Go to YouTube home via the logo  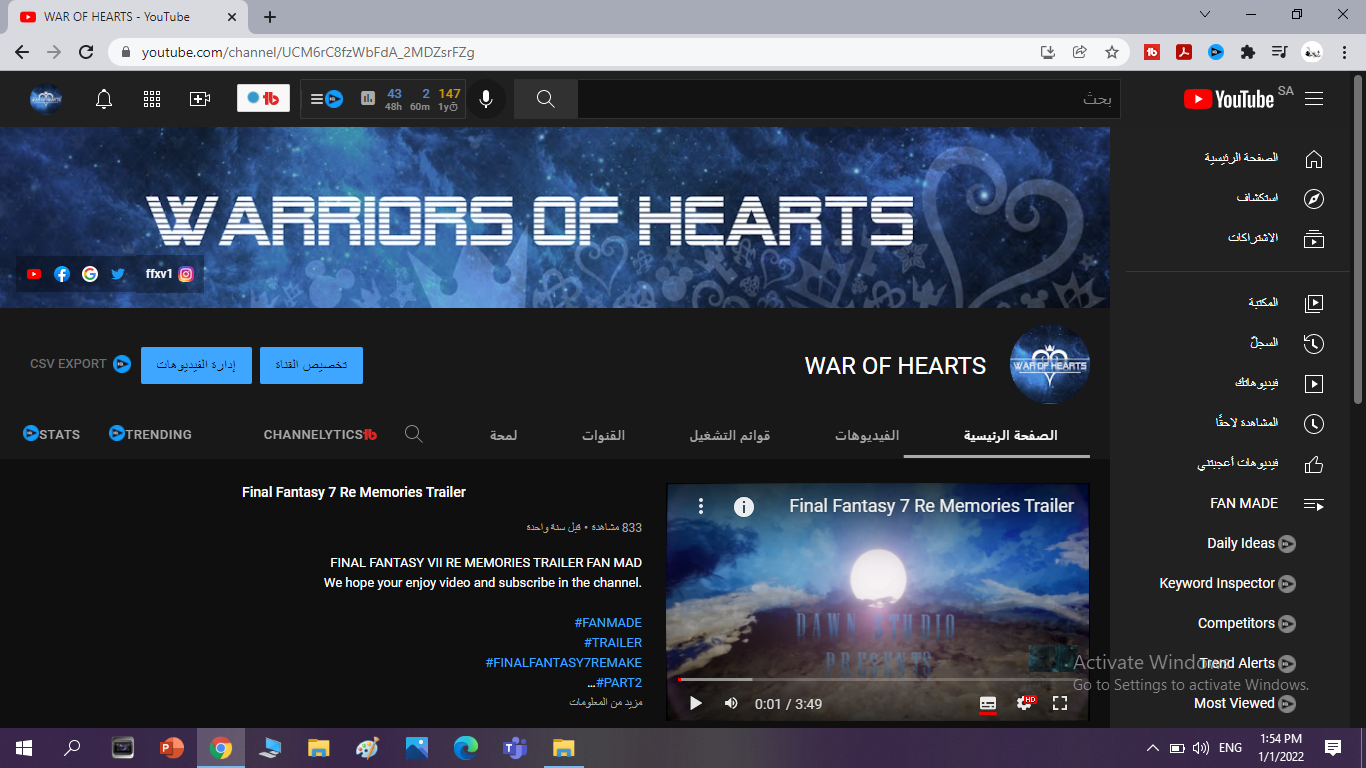coord(1229,99)
